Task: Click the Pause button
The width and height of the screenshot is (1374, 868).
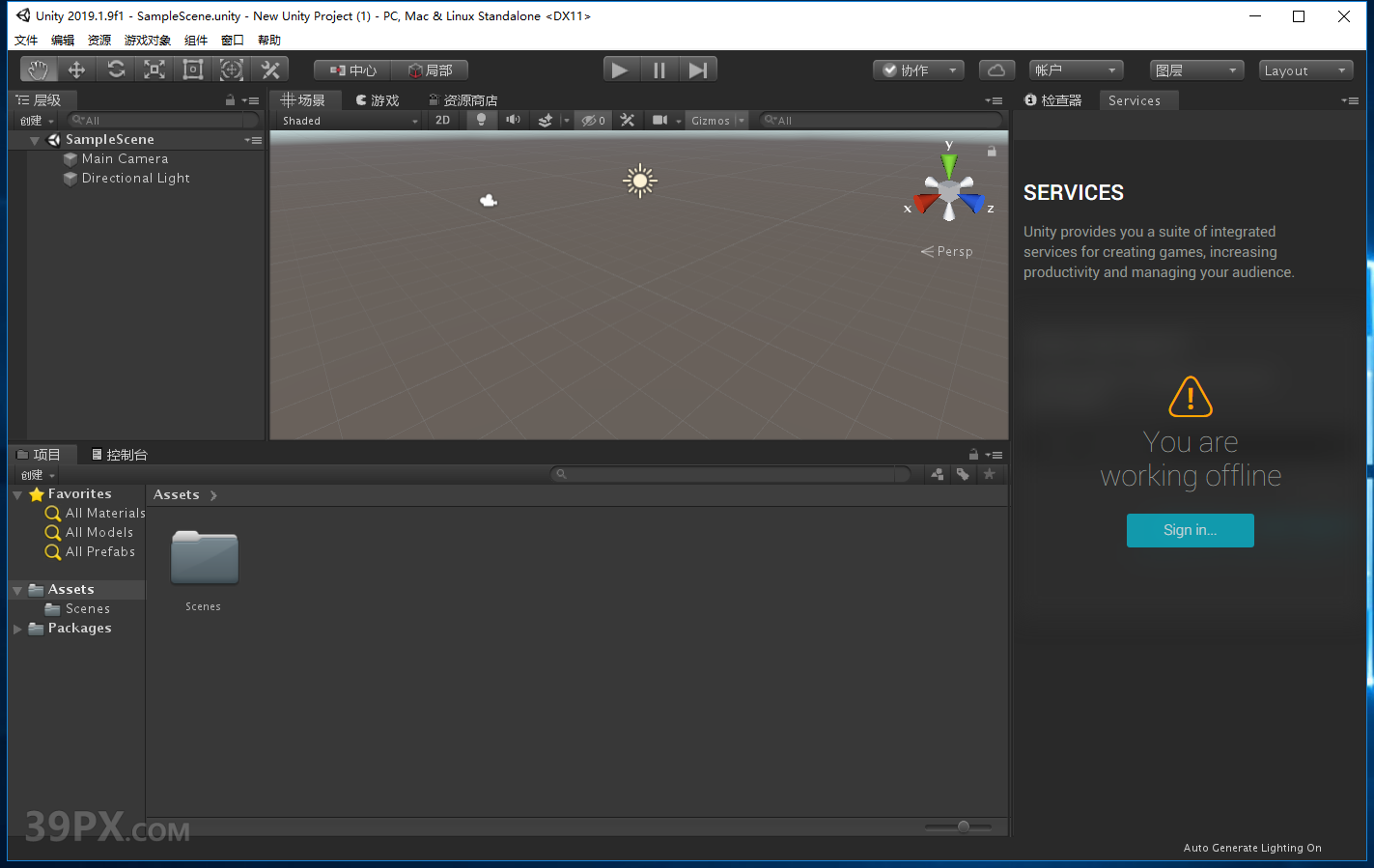Action: (x=659, y=70)
